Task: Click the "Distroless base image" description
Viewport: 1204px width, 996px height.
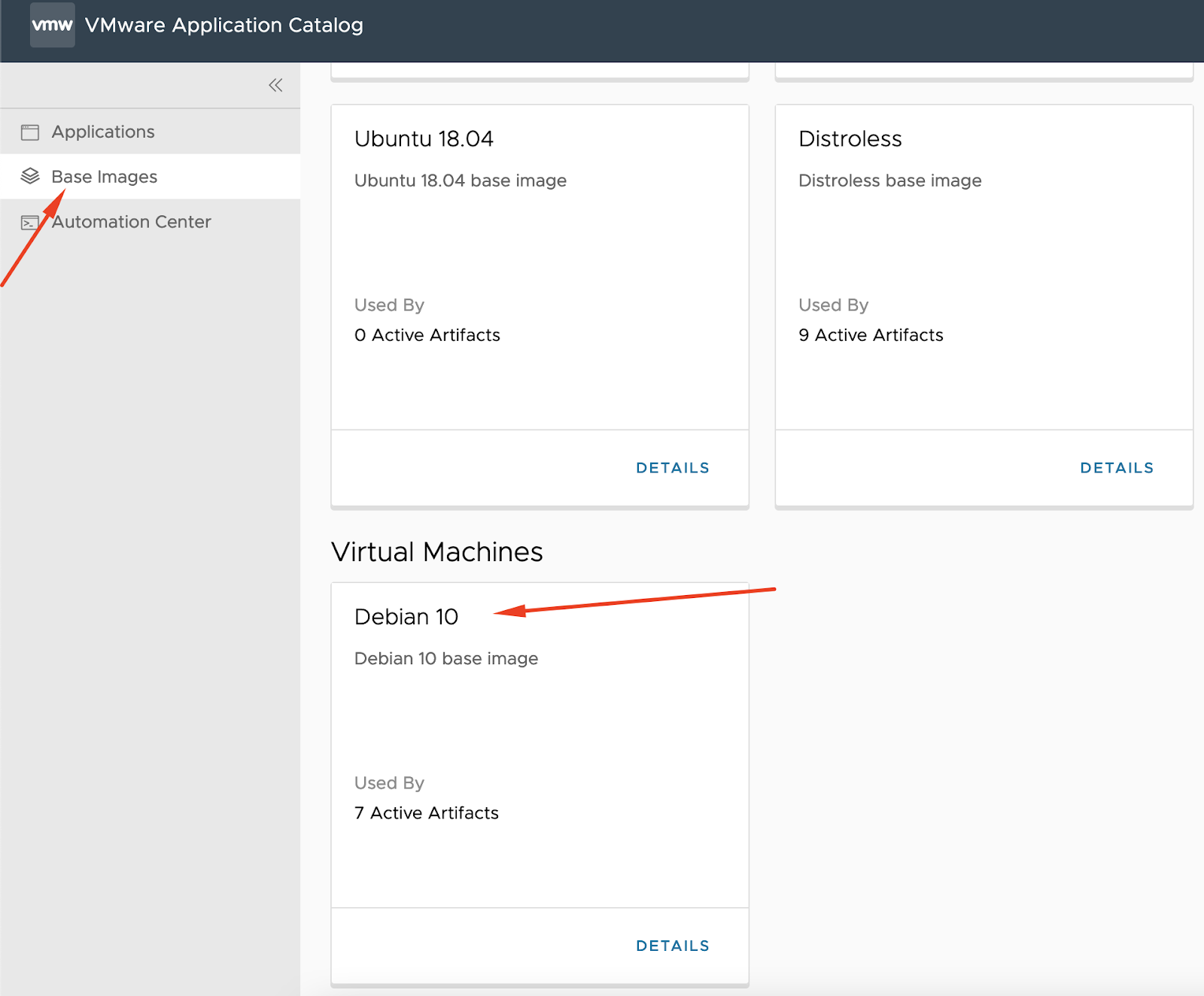Action: point(890,181)
